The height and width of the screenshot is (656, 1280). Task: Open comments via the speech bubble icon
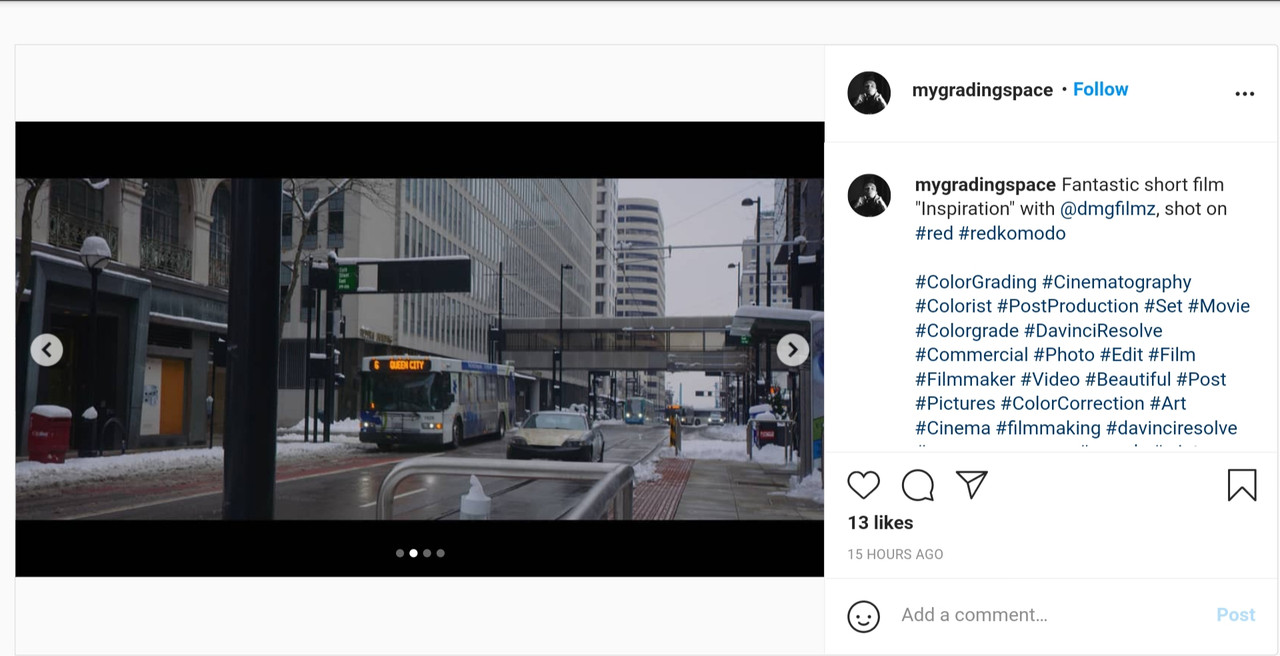point(917,485)
